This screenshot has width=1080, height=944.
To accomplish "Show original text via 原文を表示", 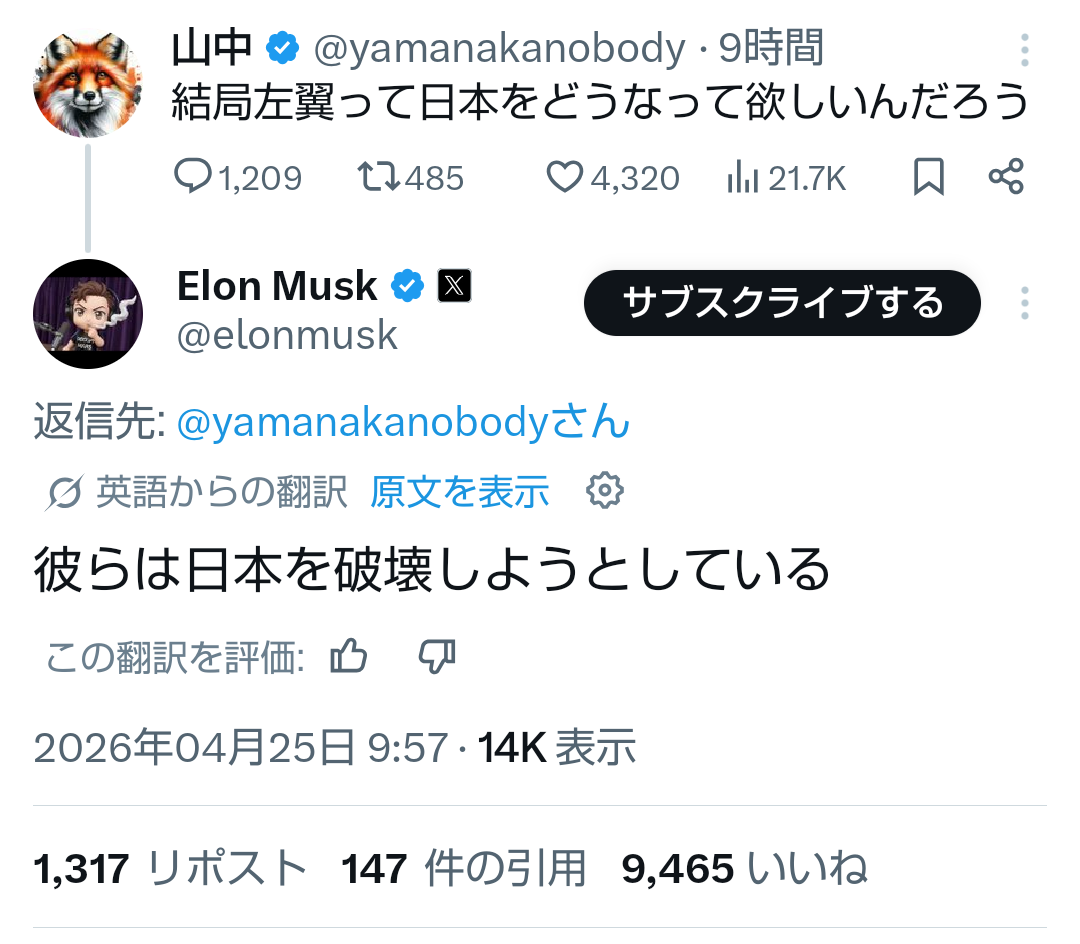I will coord(459,492).
